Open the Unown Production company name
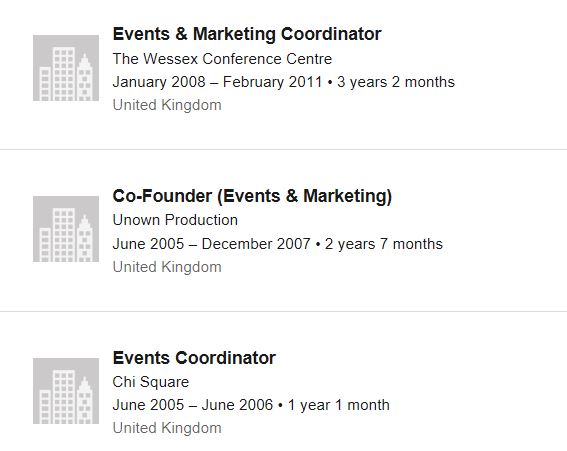This screenshot has height=451, width=567. pos(175,220)
